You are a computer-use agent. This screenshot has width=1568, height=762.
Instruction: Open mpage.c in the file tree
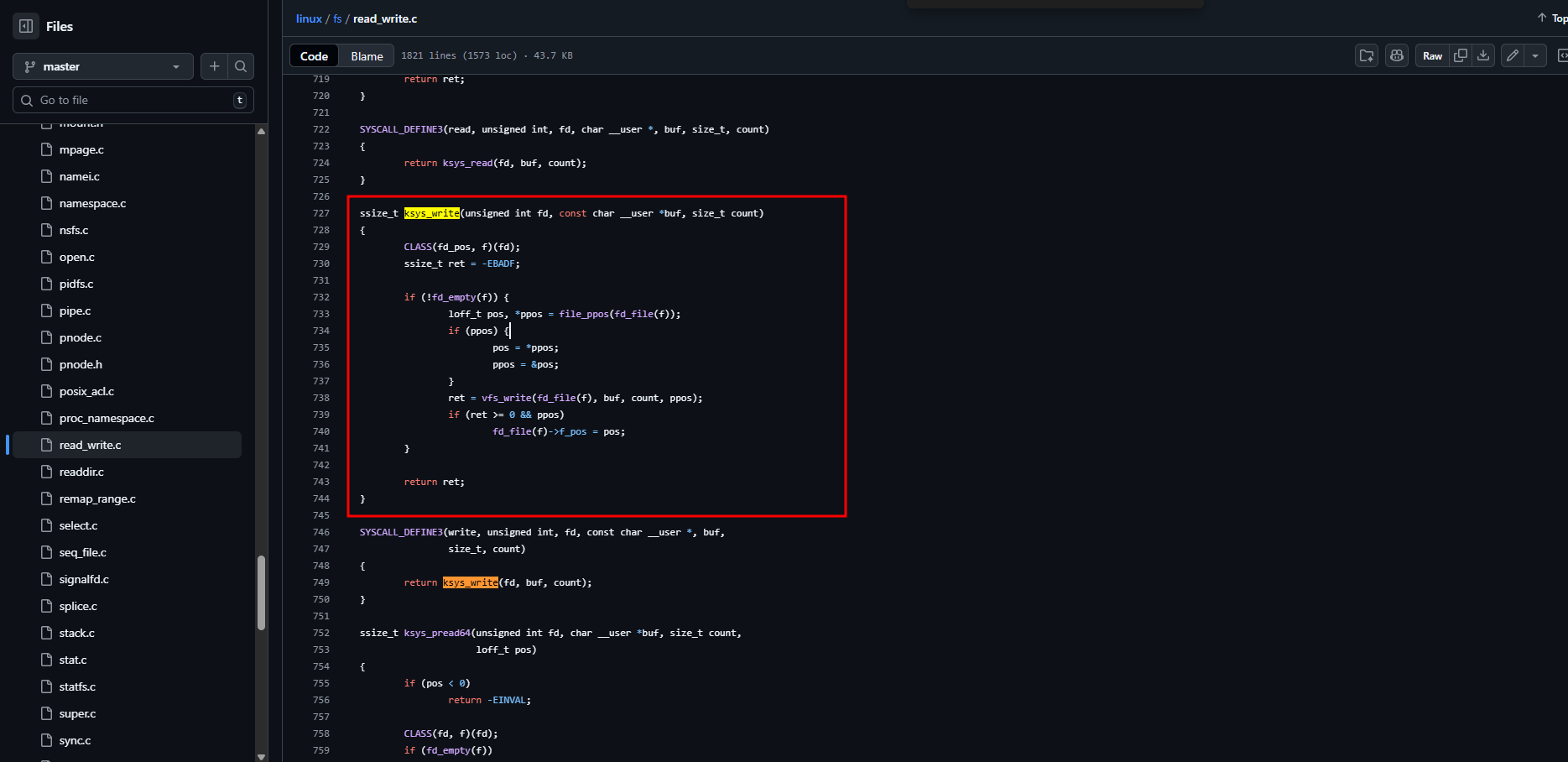[x=81, y=149]
